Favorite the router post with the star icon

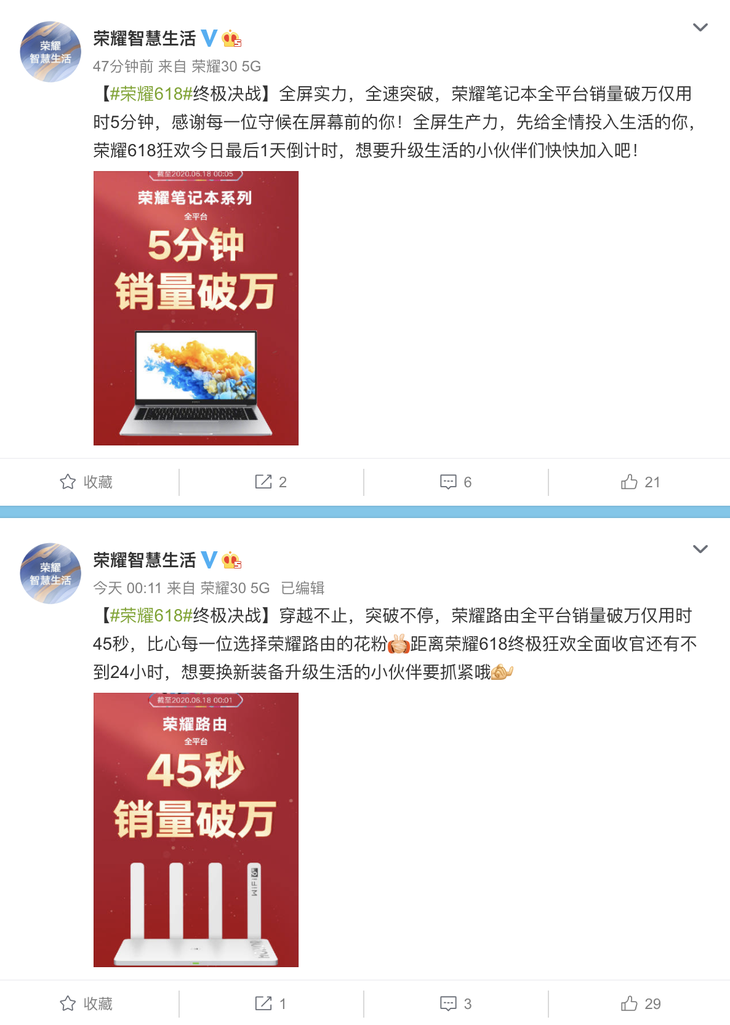pos(86,1003)
